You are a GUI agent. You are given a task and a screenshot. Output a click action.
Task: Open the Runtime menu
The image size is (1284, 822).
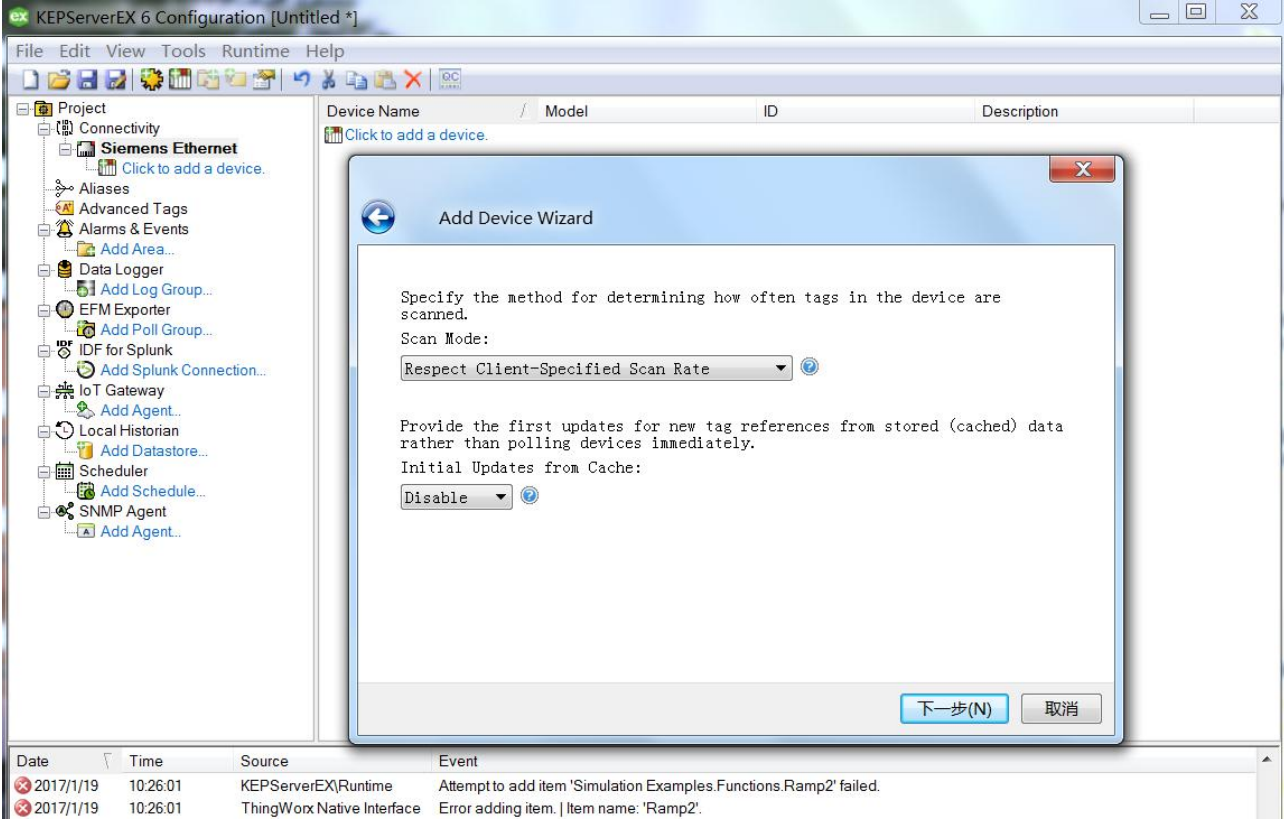coord(256,51)
